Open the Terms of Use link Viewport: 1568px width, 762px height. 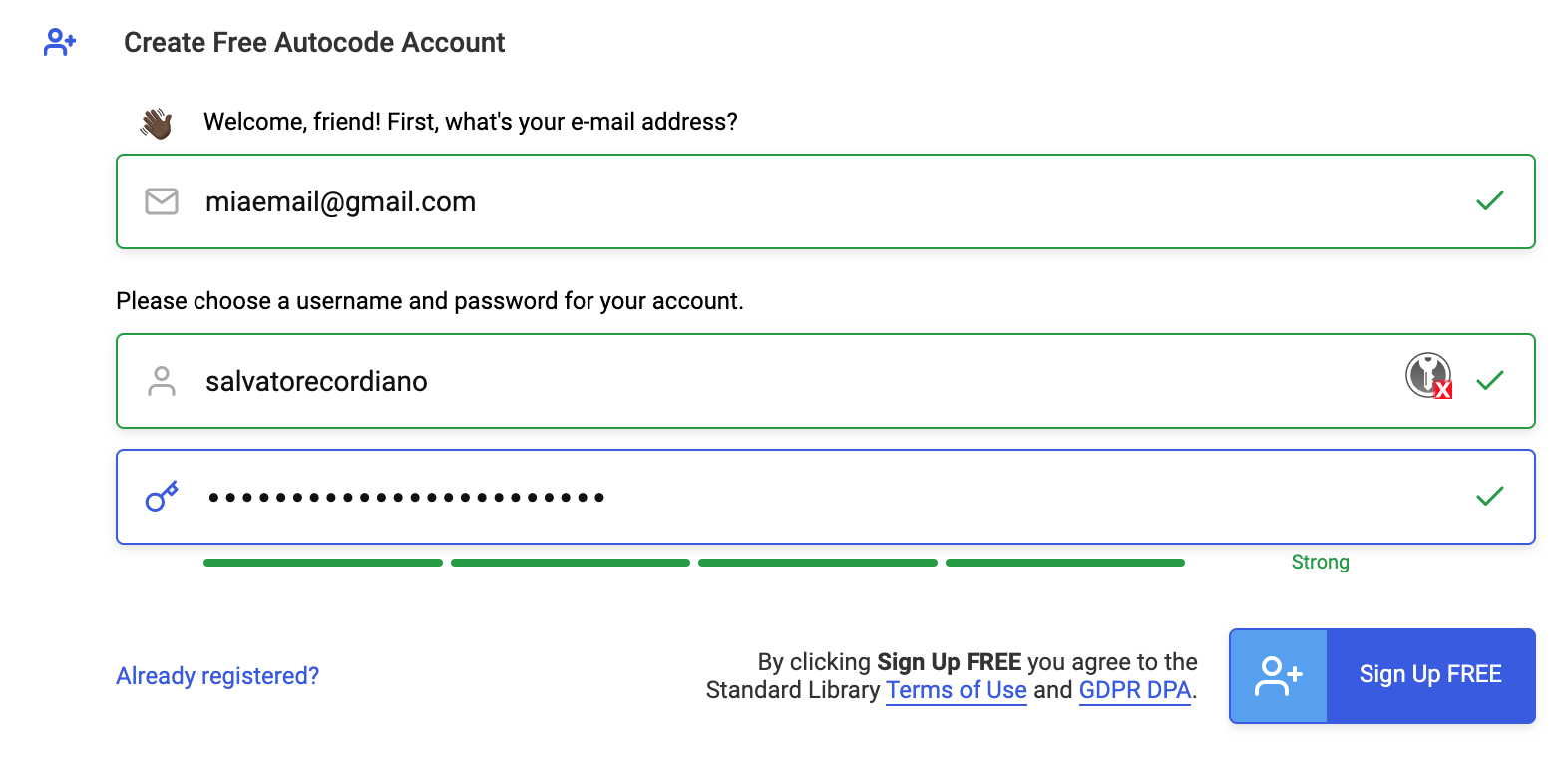click(x=957, y=690)
